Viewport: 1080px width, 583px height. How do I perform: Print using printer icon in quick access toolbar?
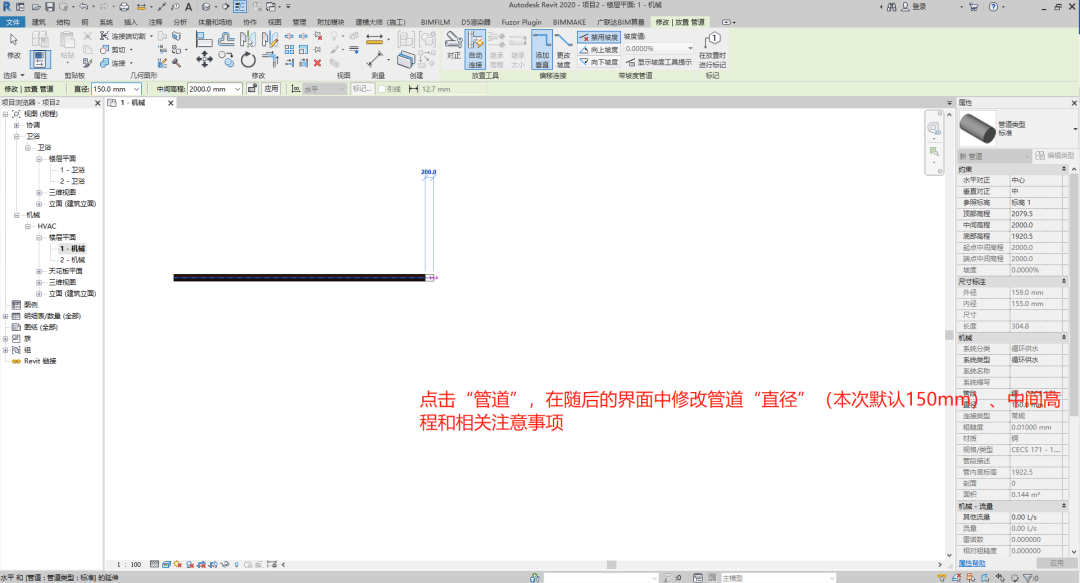click(x=124, y=6)
